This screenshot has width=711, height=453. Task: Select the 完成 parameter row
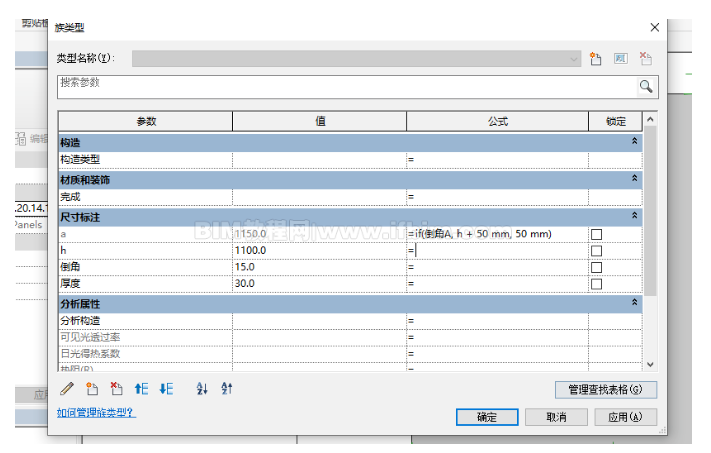tap(351, 197)
